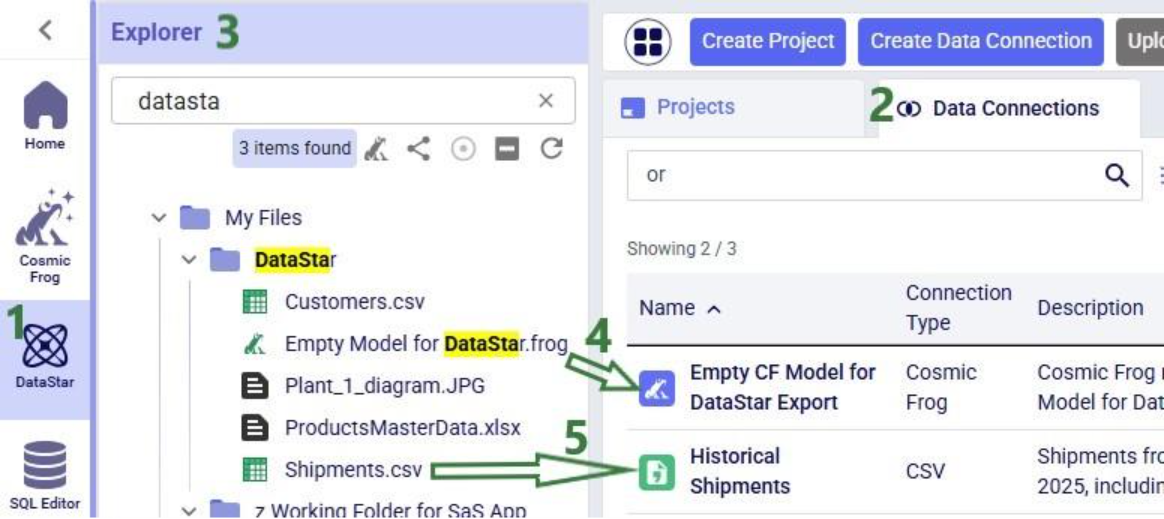1164x519 pixels.
Task: Refresh the Explorer file list
Action: [551, 149]
